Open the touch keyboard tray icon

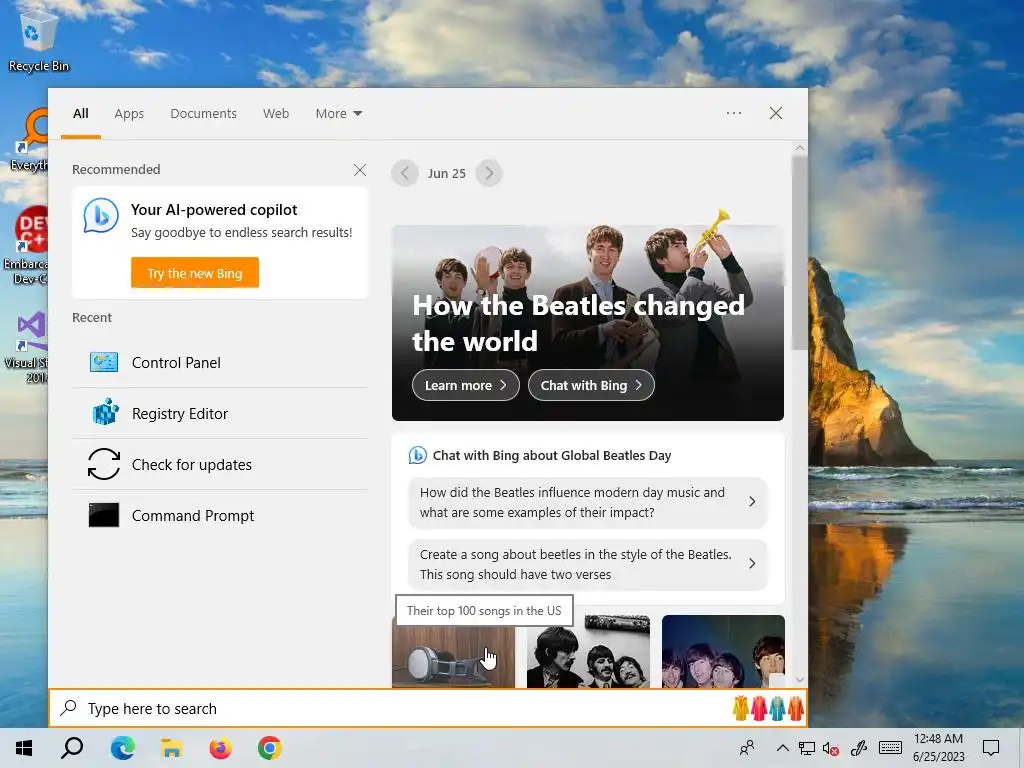point(890,748)
